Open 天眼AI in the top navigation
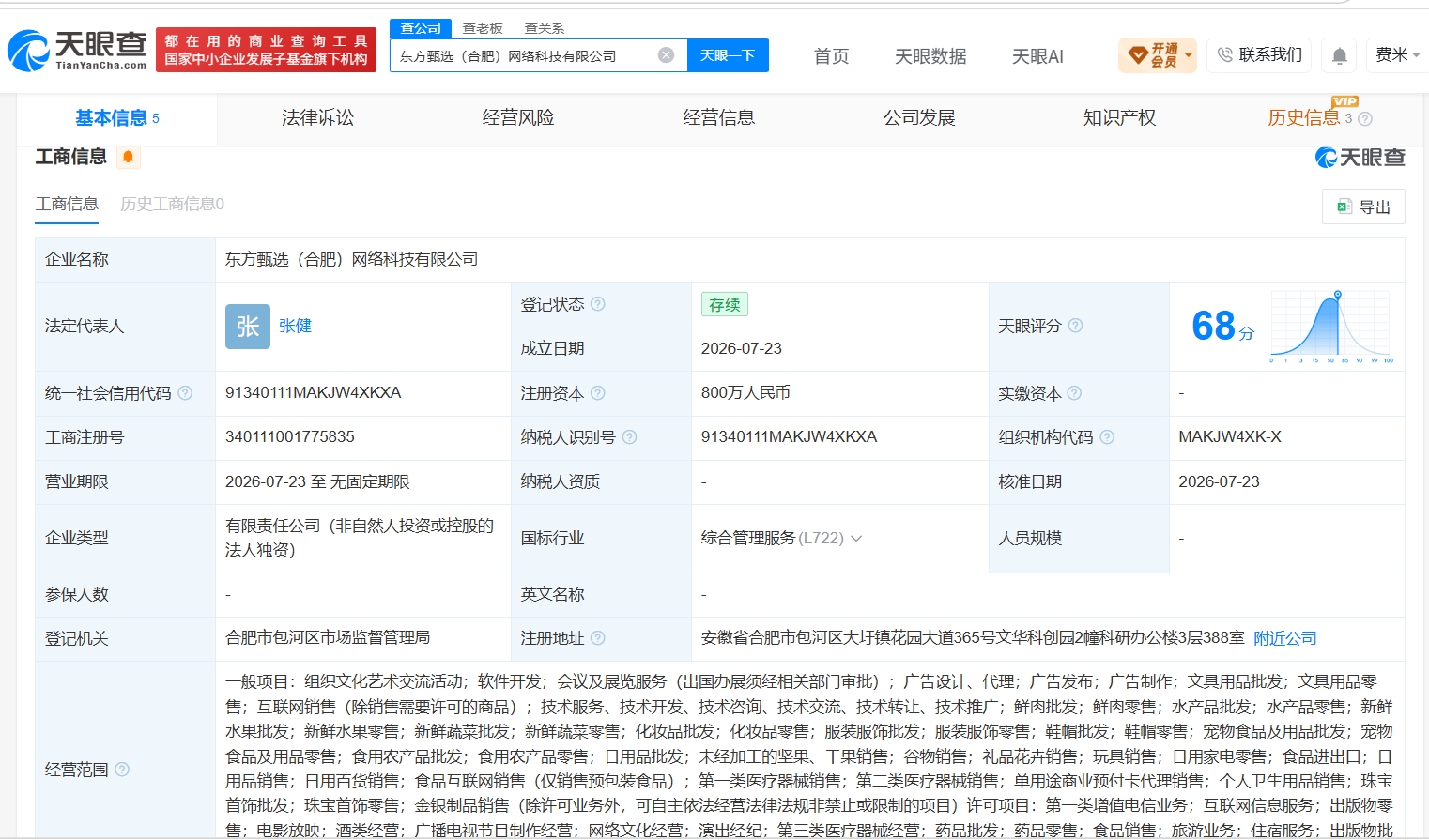This screenshot has width=1429, height=840. coord(1037,56)
